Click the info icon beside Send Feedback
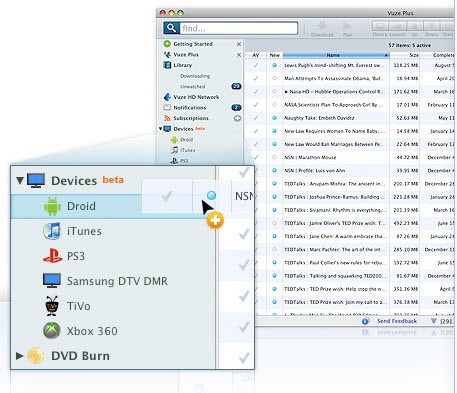Screen dimensions: 457x393 [366, 321]
